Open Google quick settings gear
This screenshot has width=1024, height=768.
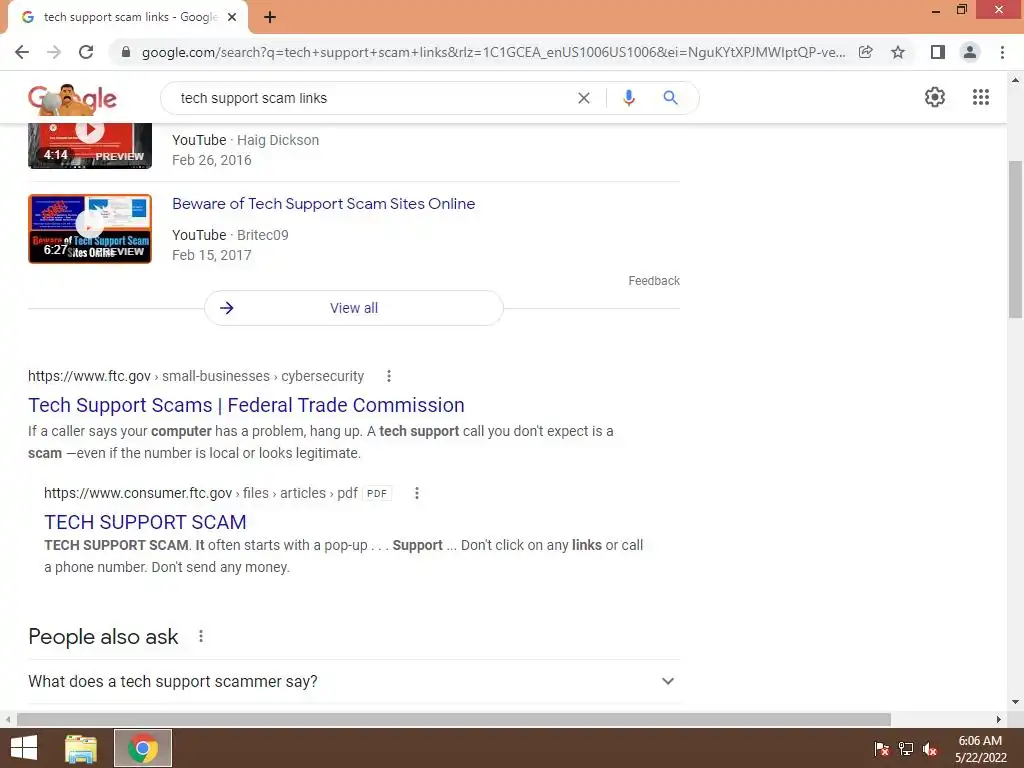coord(935,97)
